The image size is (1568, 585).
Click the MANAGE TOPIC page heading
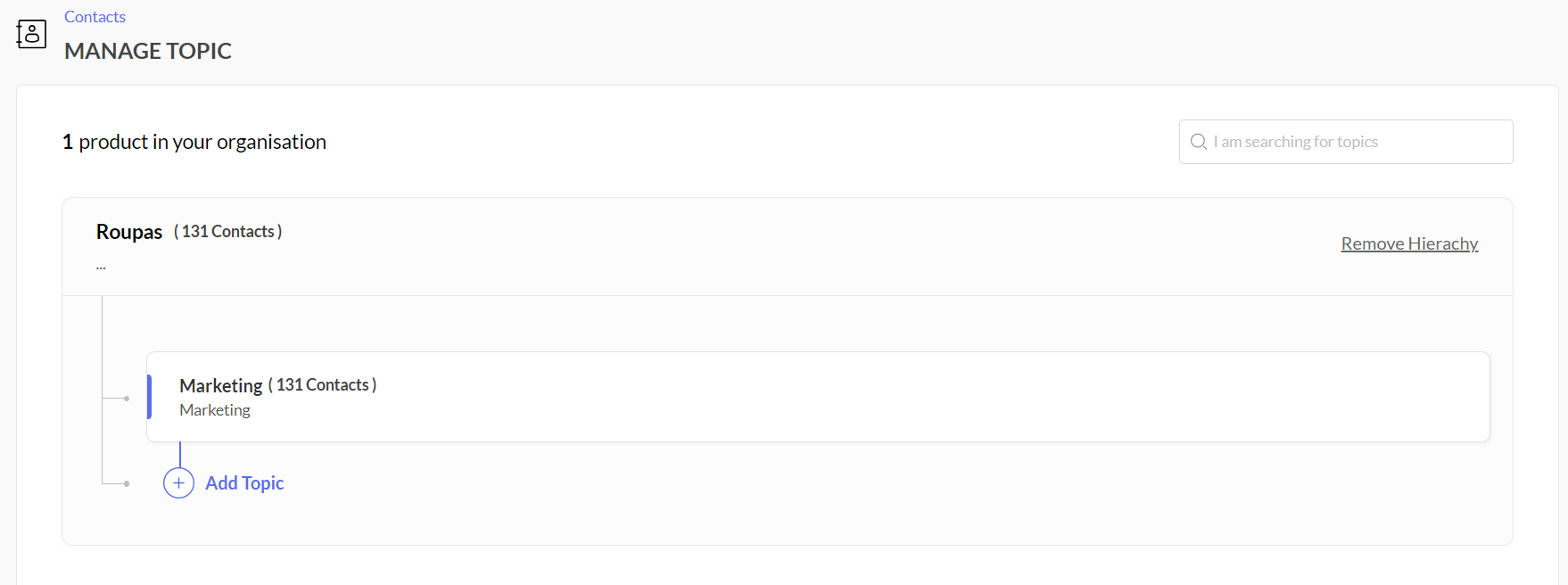tap(148, 51)
